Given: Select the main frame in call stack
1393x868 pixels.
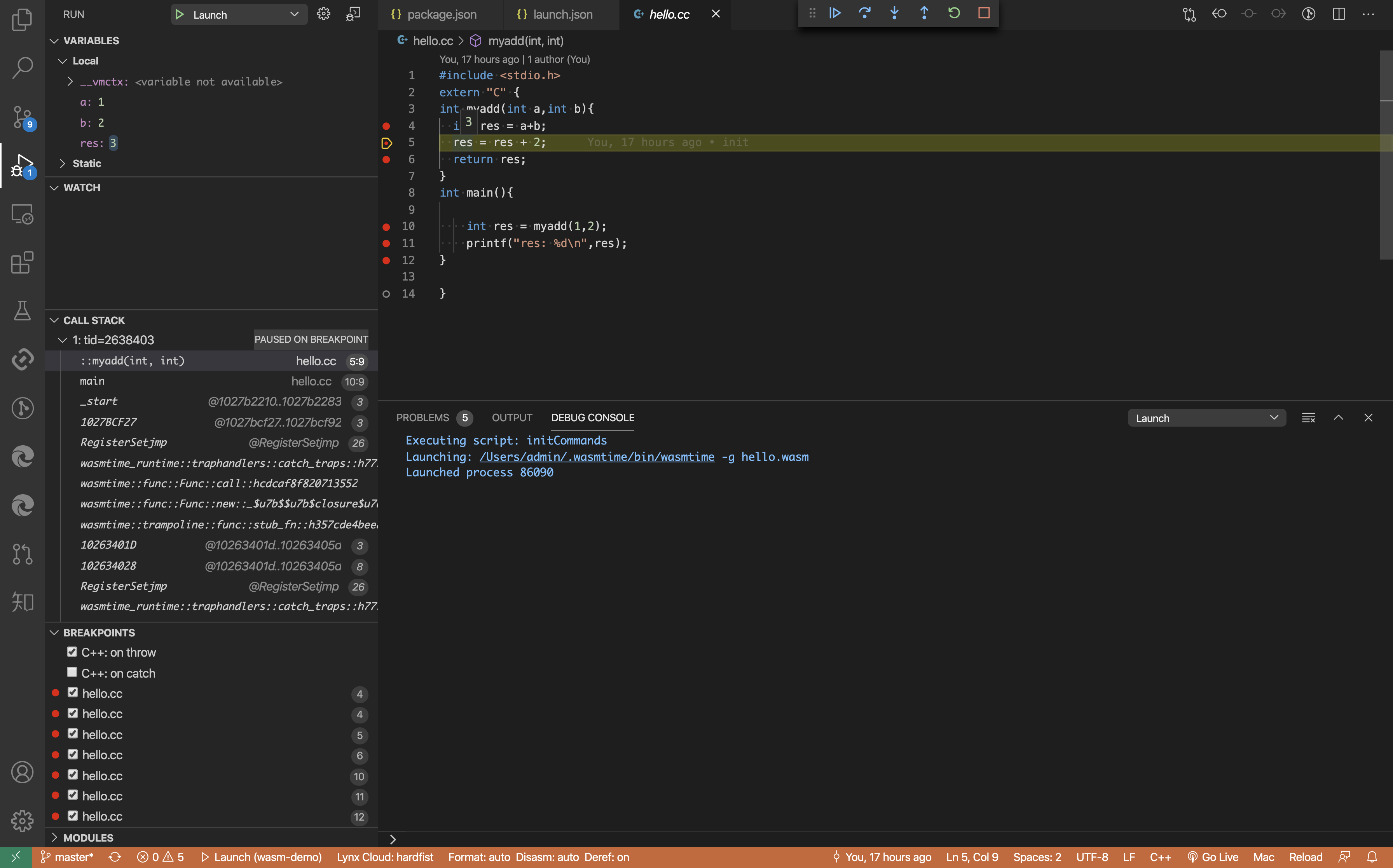Looking at the screenshot, I should coord(93,381).
